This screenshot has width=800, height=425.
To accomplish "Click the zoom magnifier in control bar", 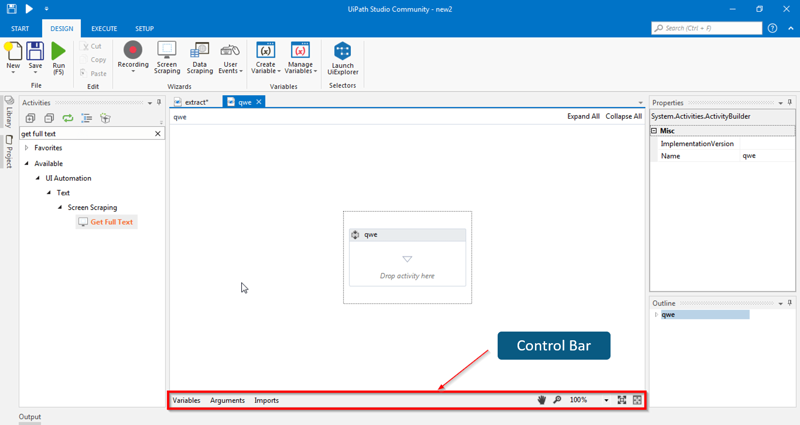I will tap(557, 400).
